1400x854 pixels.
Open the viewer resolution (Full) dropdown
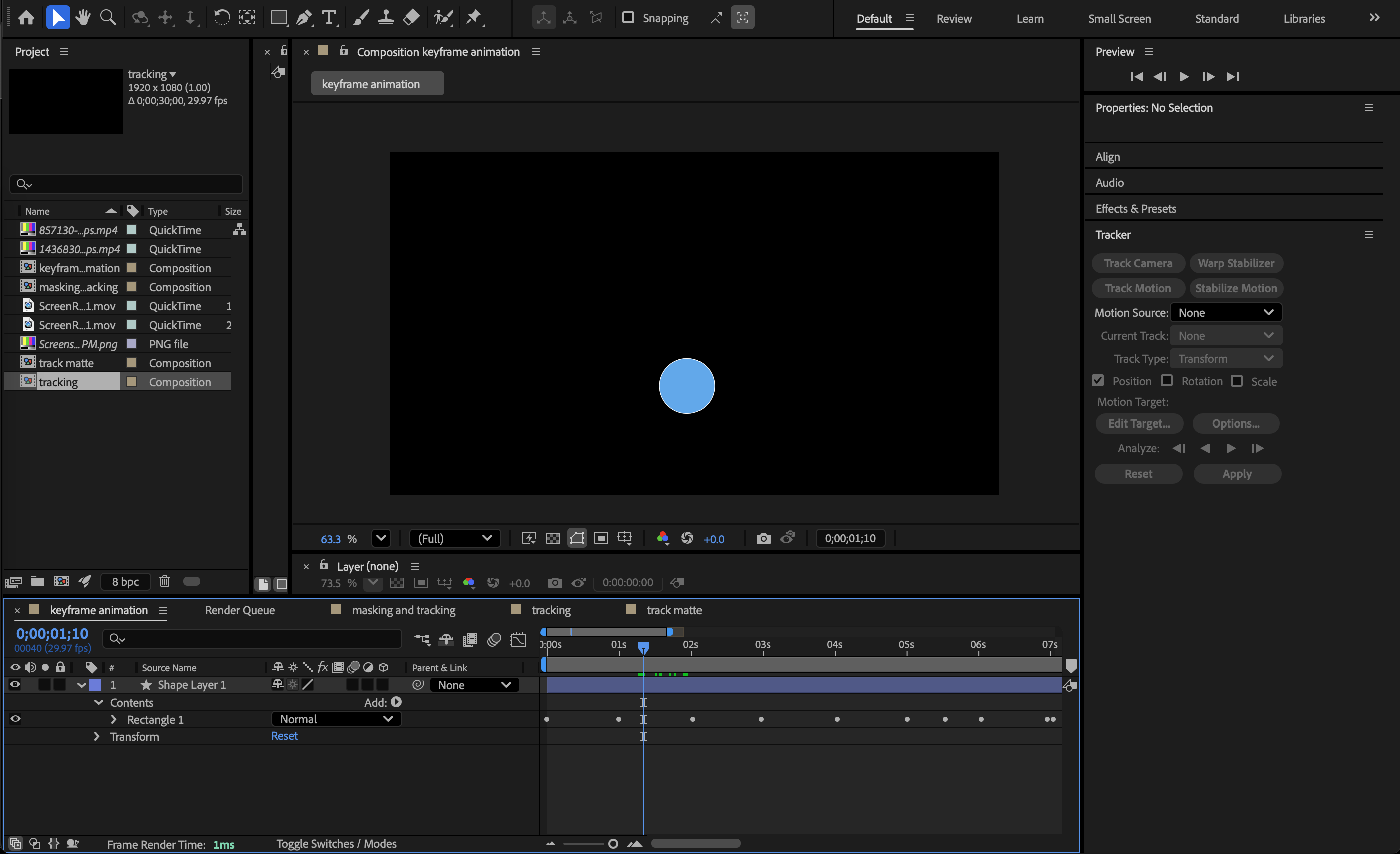click(x=454, y=539)
